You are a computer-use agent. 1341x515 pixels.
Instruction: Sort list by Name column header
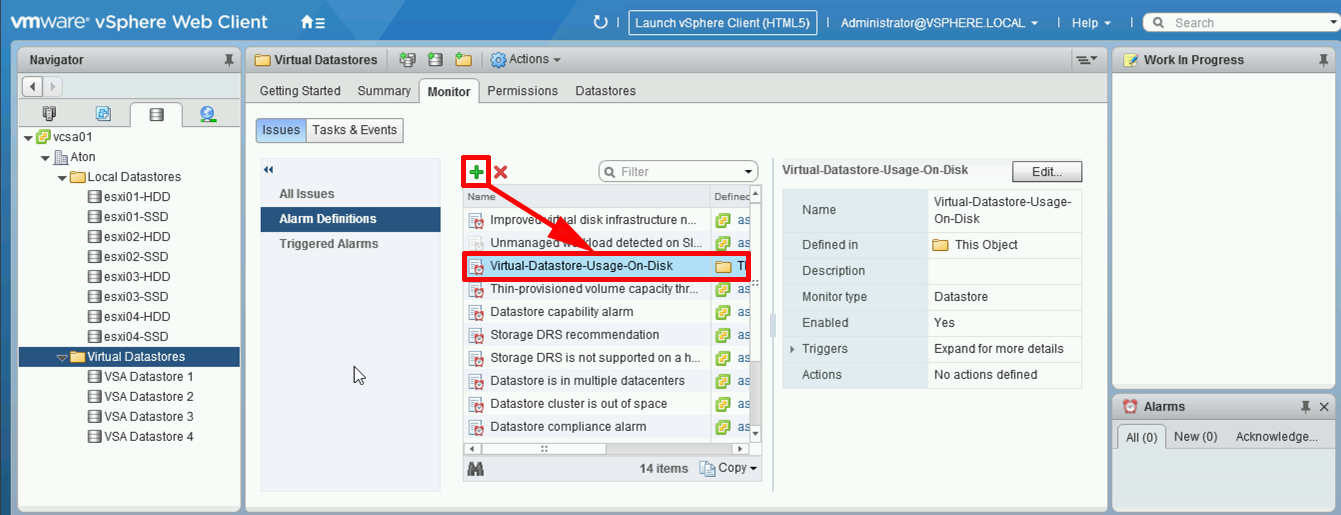tap(586, 196)
